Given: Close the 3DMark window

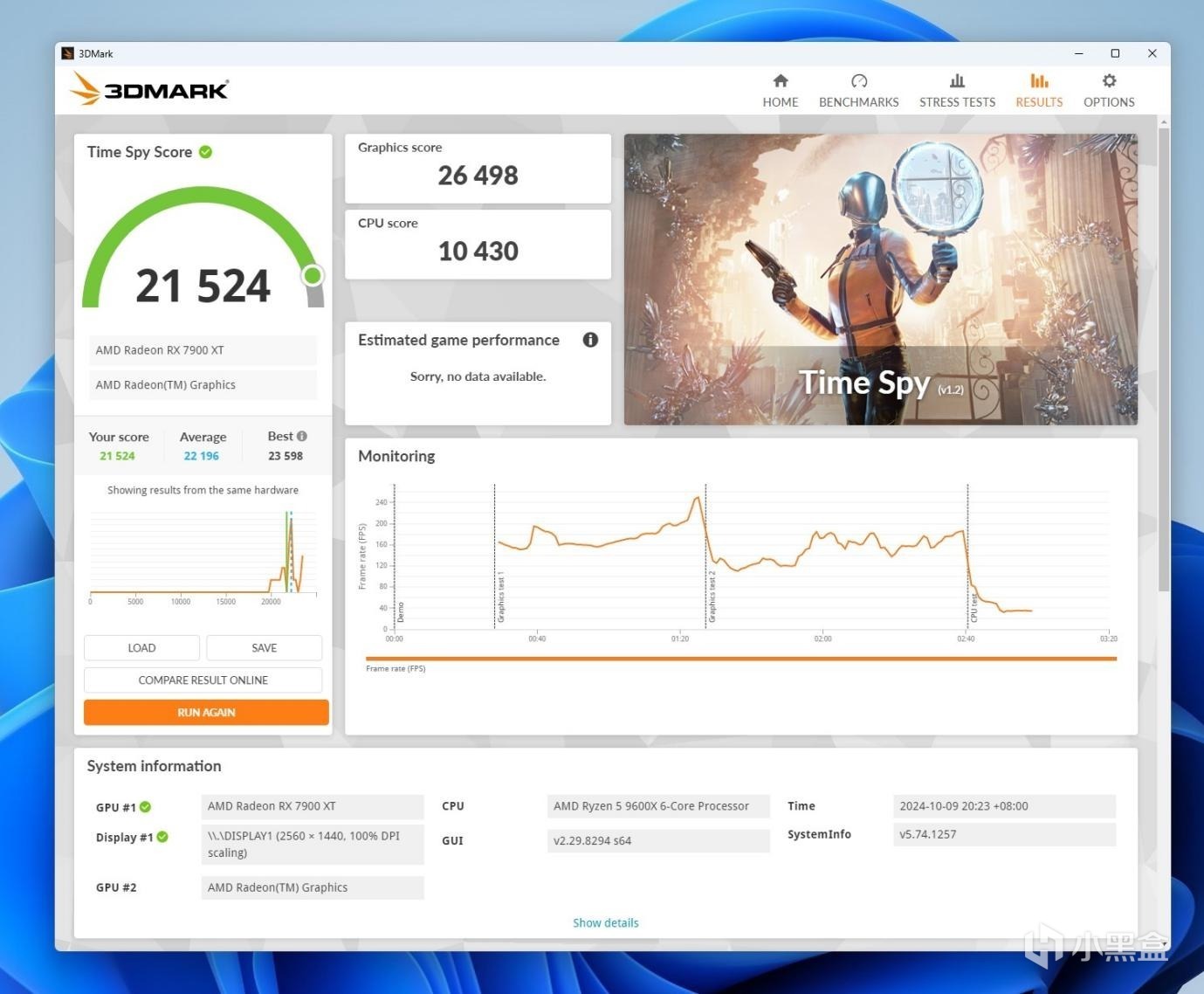Looking at the screenshot, I should click(1152, 53).
